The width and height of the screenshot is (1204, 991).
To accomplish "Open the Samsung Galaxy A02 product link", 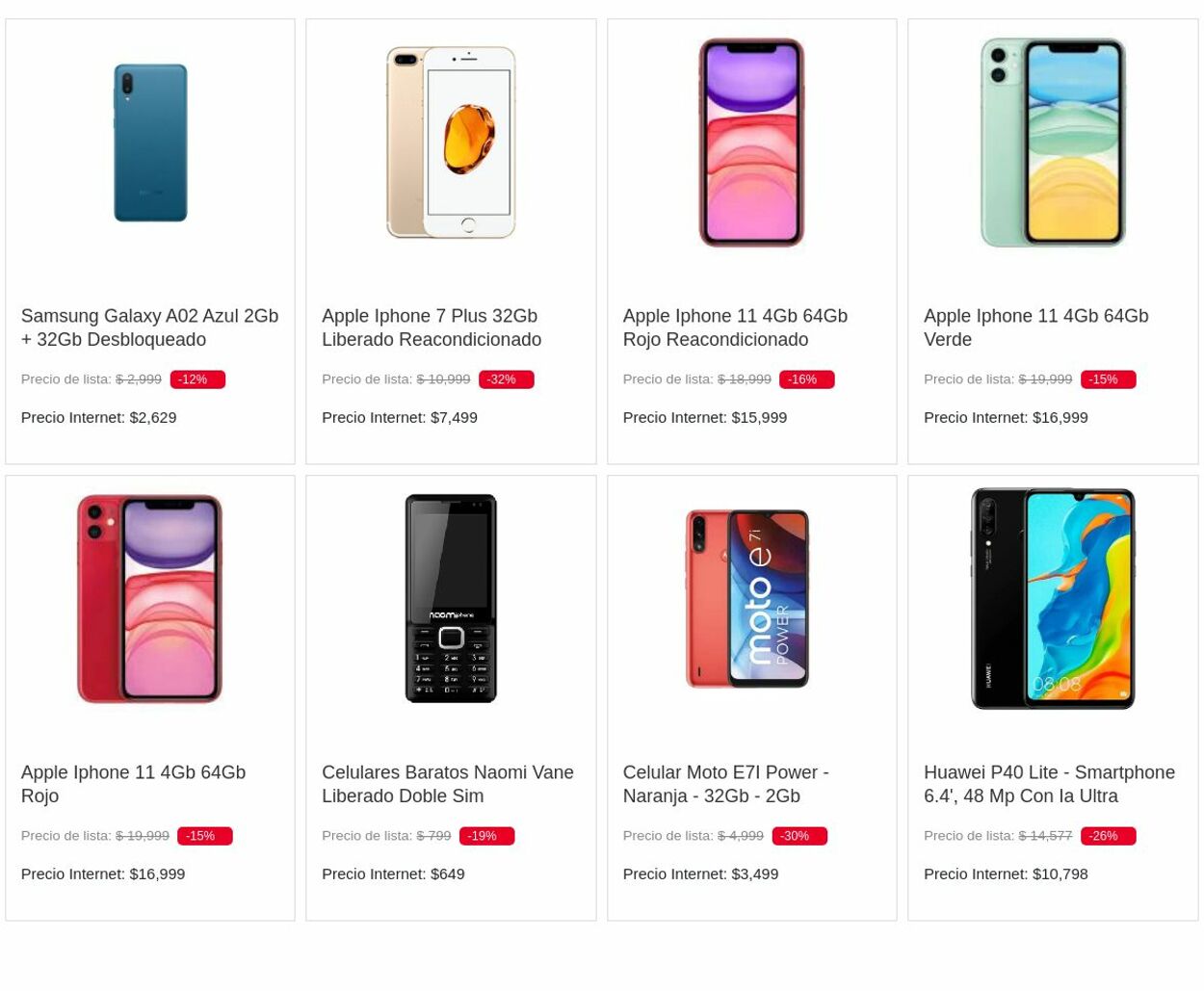I will click(x=149, y=326).
